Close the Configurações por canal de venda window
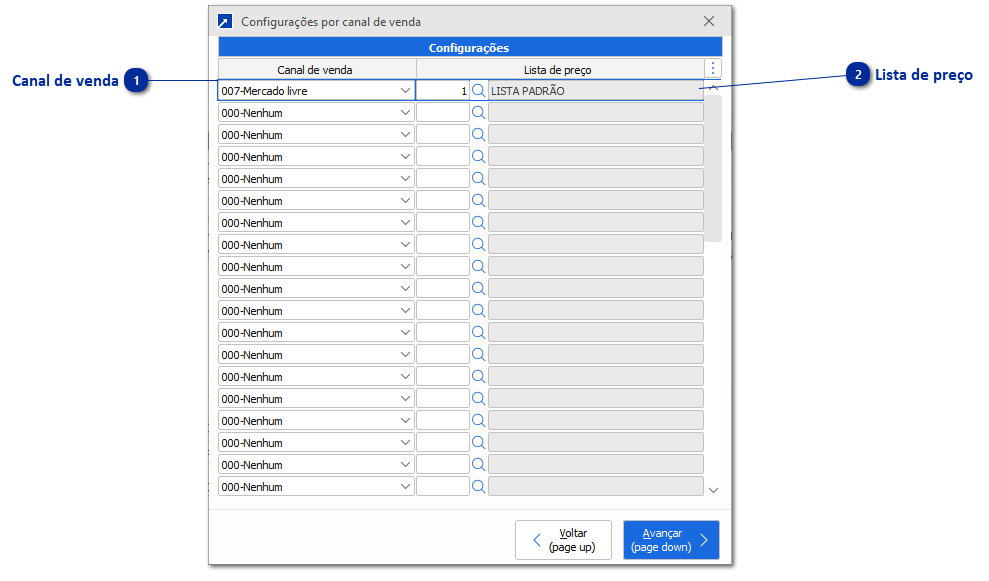989x581 pixels. coord(709,21)
